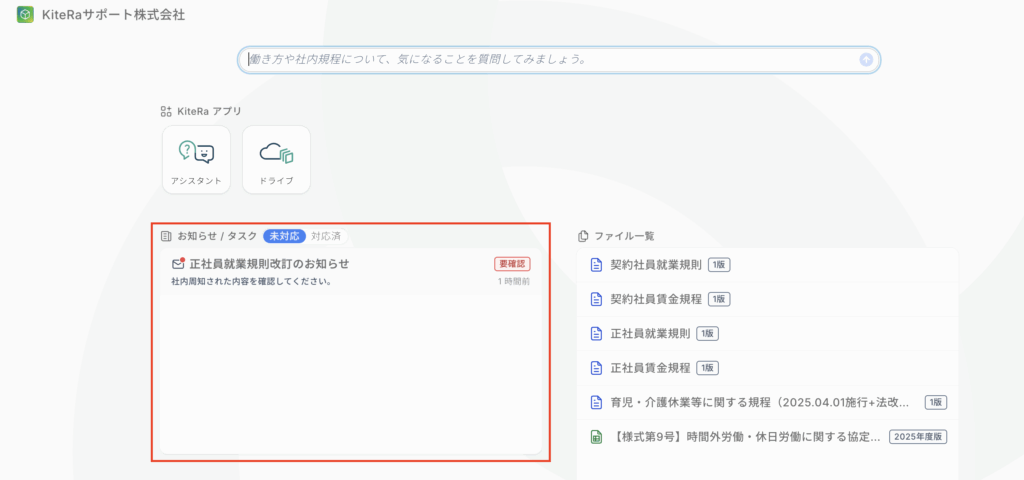Screen dimensions: 1024x480
Task: Open the 正社員就業規則改訂のお知らせ notification
Action: [x=270, y=264]
